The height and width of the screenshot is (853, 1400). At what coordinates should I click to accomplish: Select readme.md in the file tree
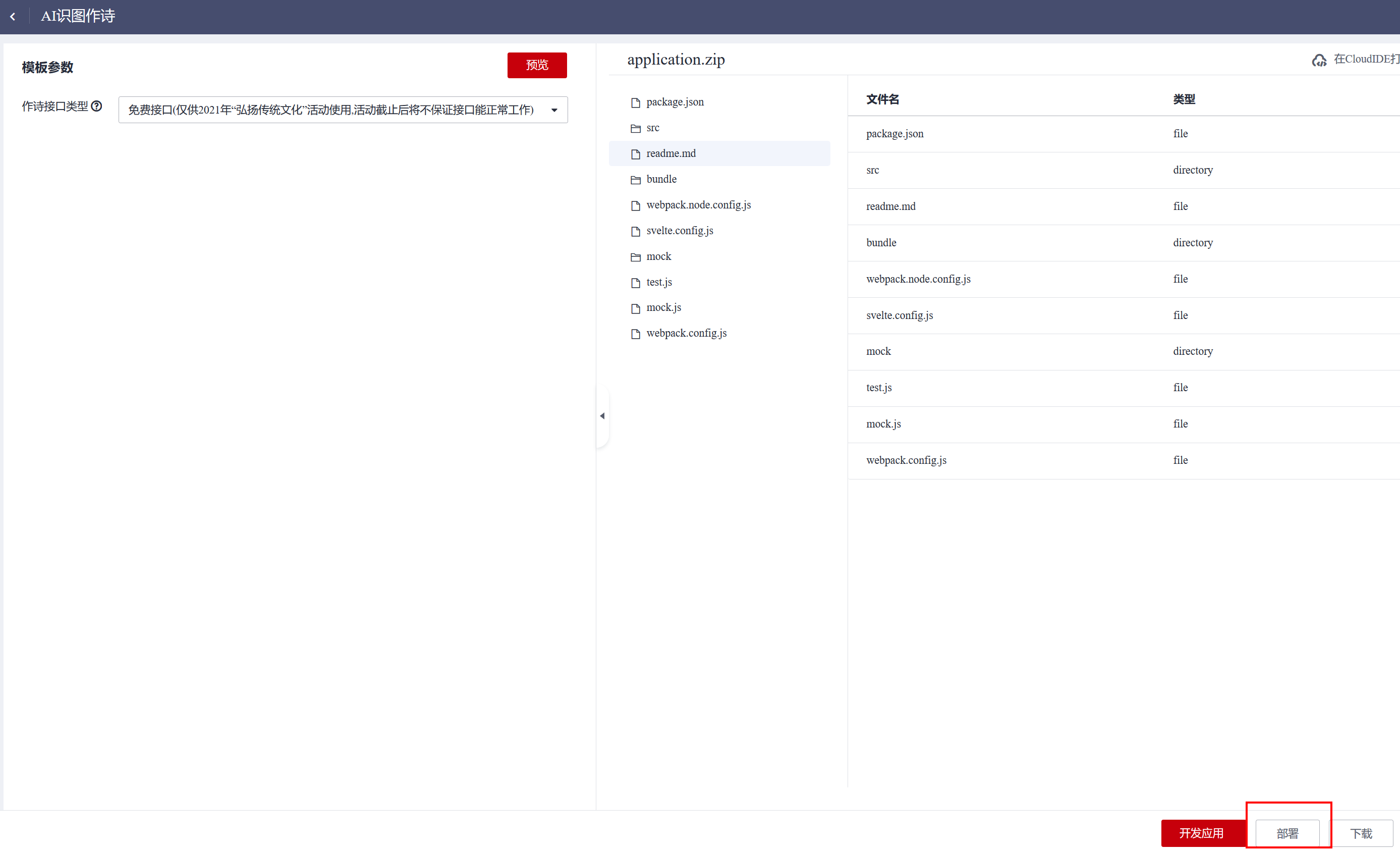click(670, 153)
